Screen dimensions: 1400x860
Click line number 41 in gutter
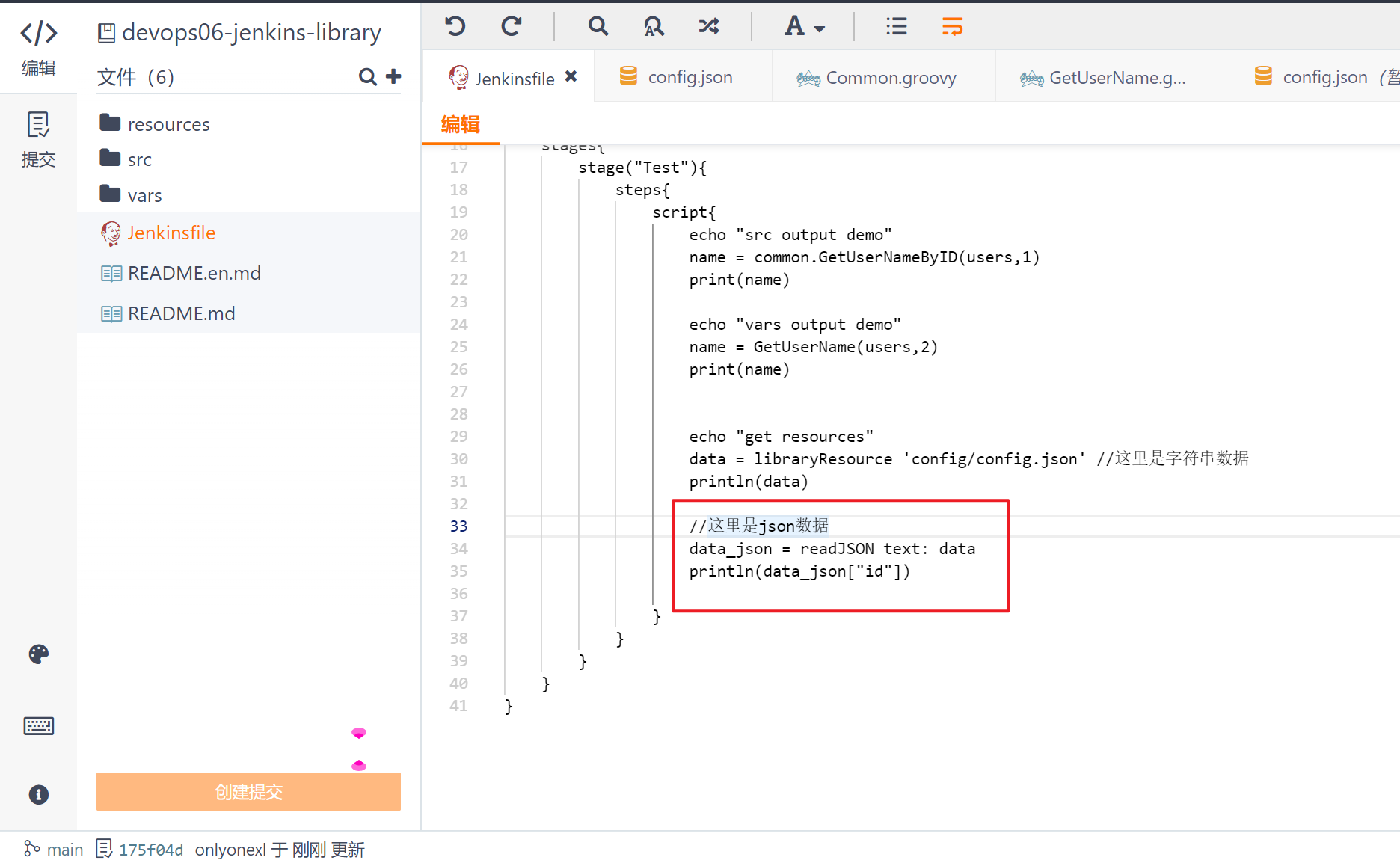pos(458,706)
